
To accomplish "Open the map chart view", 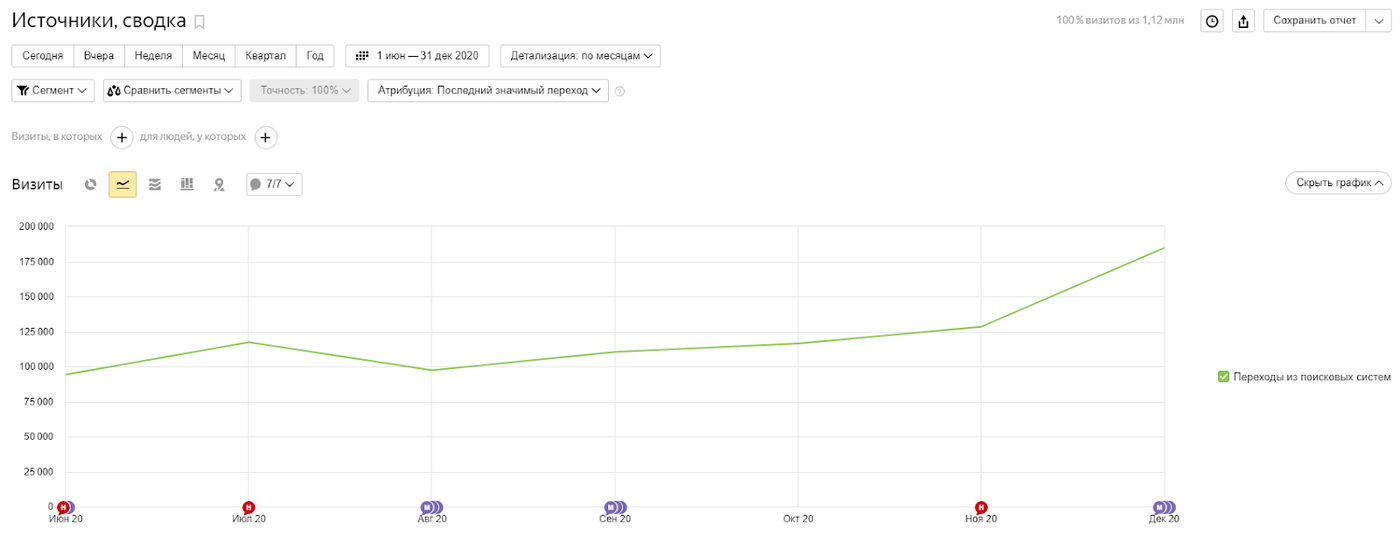I will click(x=219, y=184).
